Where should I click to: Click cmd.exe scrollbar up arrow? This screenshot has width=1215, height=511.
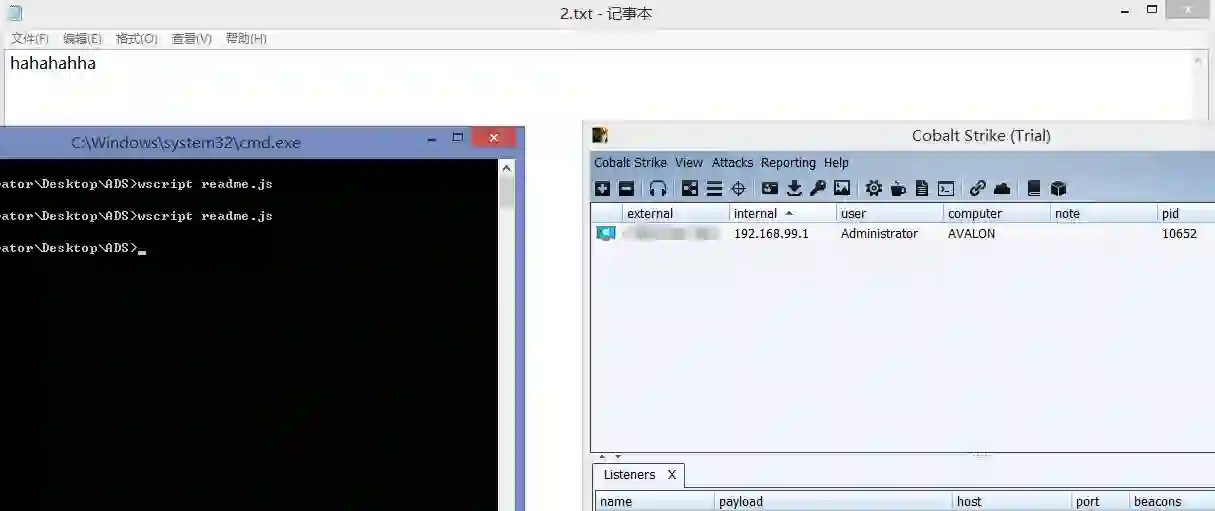click(507, 168)
